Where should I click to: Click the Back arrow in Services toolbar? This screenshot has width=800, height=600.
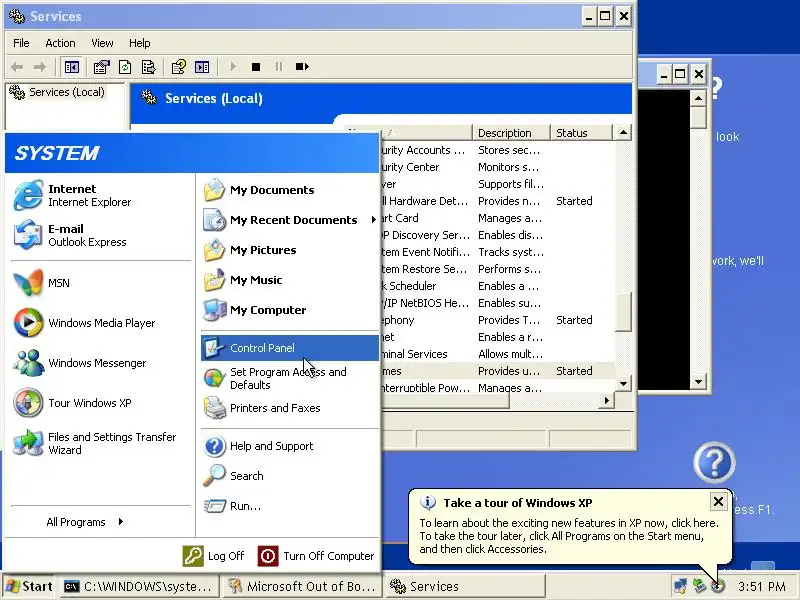coord(17,67)
